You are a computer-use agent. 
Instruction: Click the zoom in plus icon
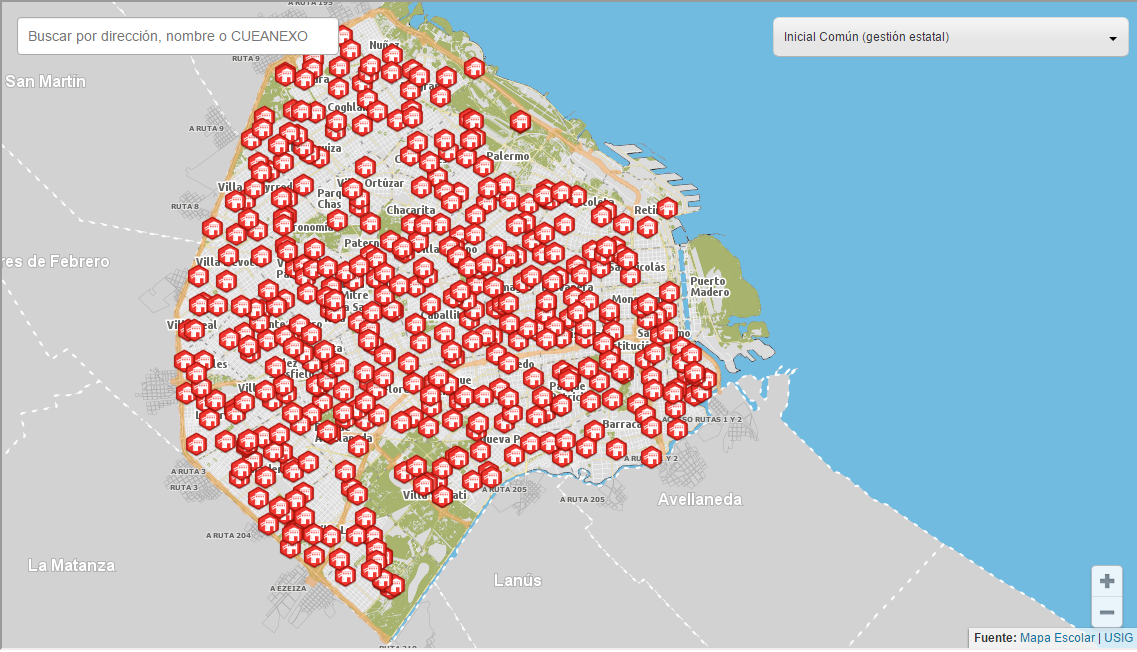(1106, 580)
